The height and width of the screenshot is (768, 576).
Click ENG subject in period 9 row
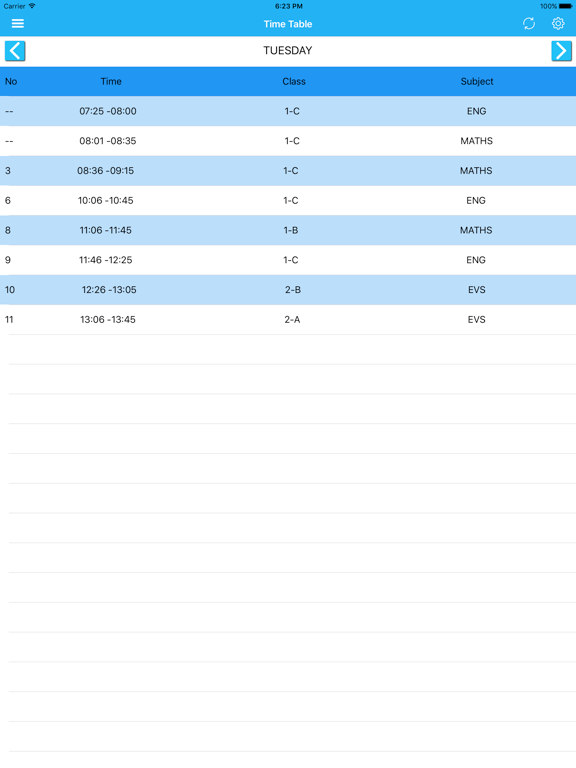pos(476,260)
